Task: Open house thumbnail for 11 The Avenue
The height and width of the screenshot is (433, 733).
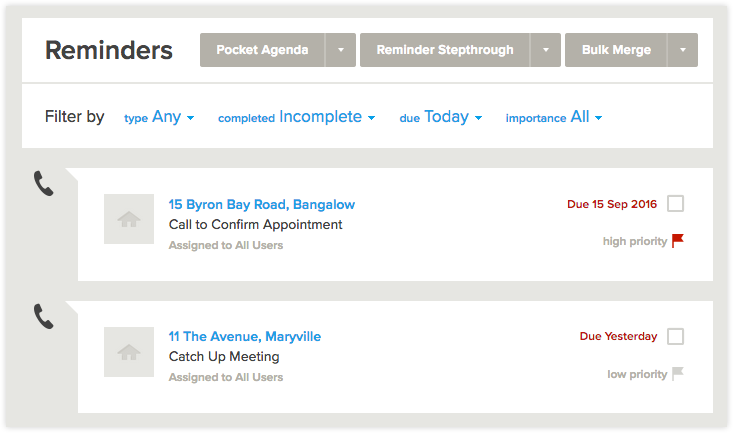Action: [x=129, y=352]
